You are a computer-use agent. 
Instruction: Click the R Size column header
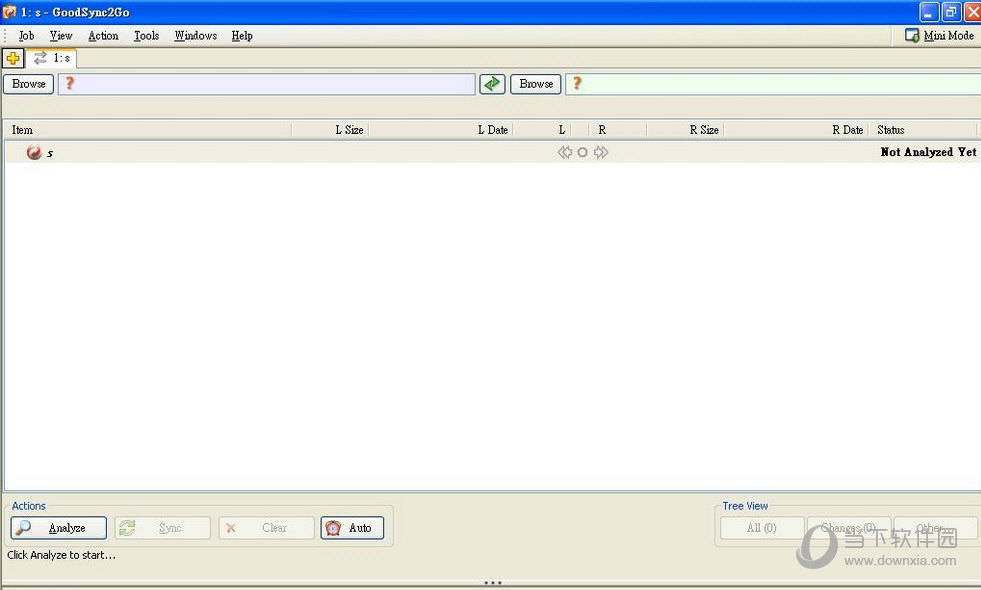tap(685, 130)
